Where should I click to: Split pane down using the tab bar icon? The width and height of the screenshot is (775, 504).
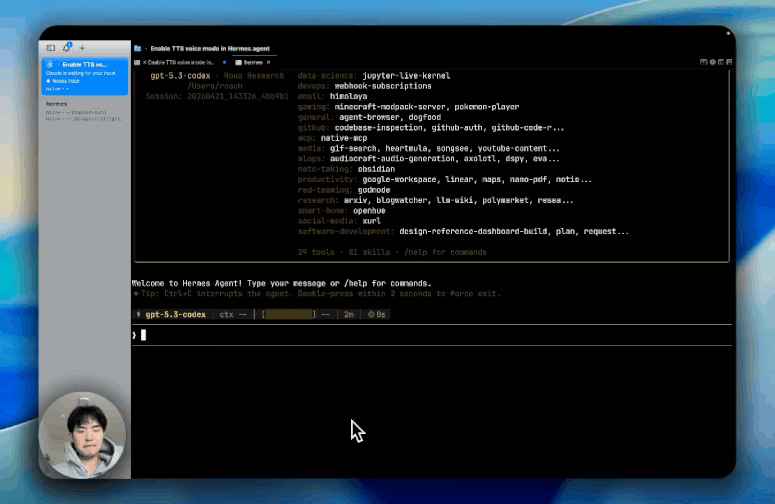click(729, 62)
